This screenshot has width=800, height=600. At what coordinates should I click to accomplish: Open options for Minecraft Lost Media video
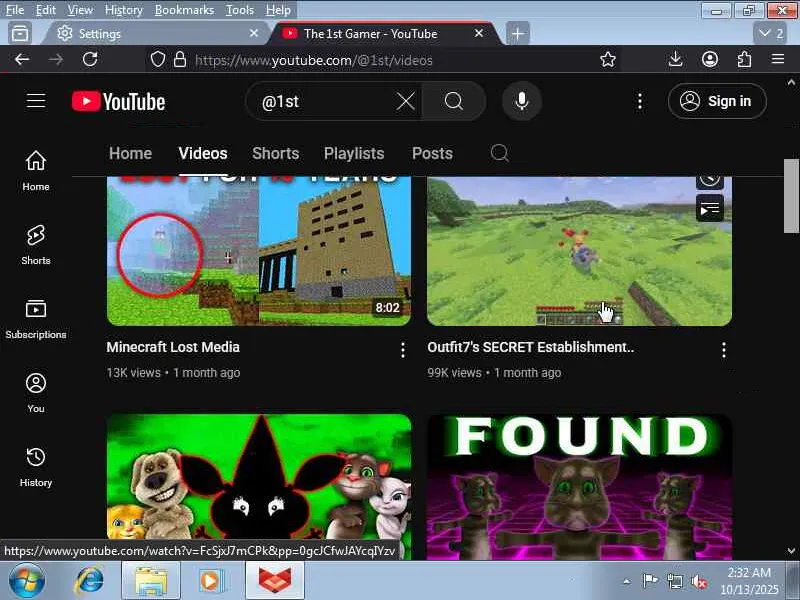point(403,350)
